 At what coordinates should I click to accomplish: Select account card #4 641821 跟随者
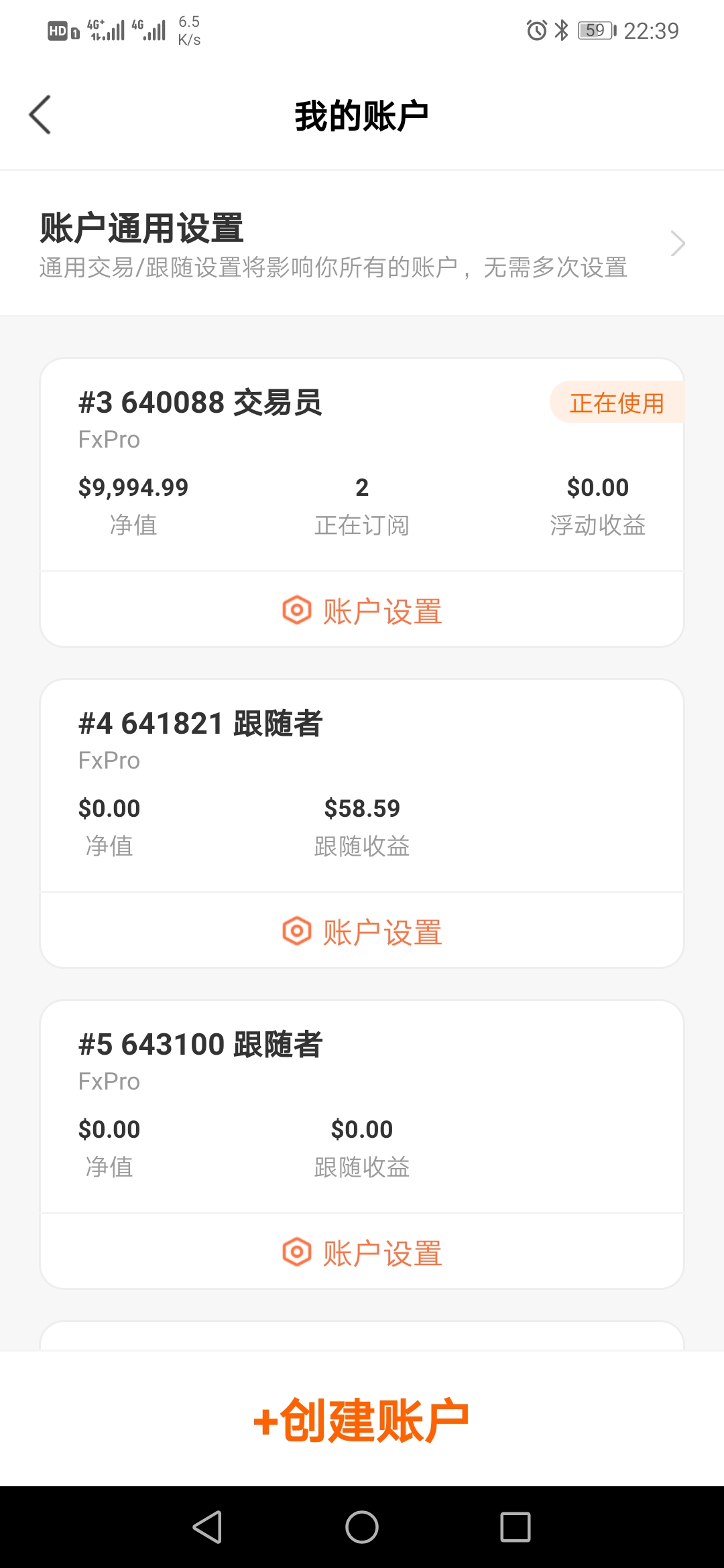point(362,785)
